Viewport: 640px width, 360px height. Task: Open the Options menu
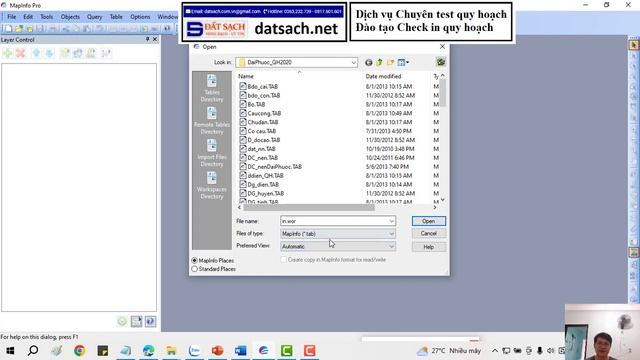click(140, 17)
